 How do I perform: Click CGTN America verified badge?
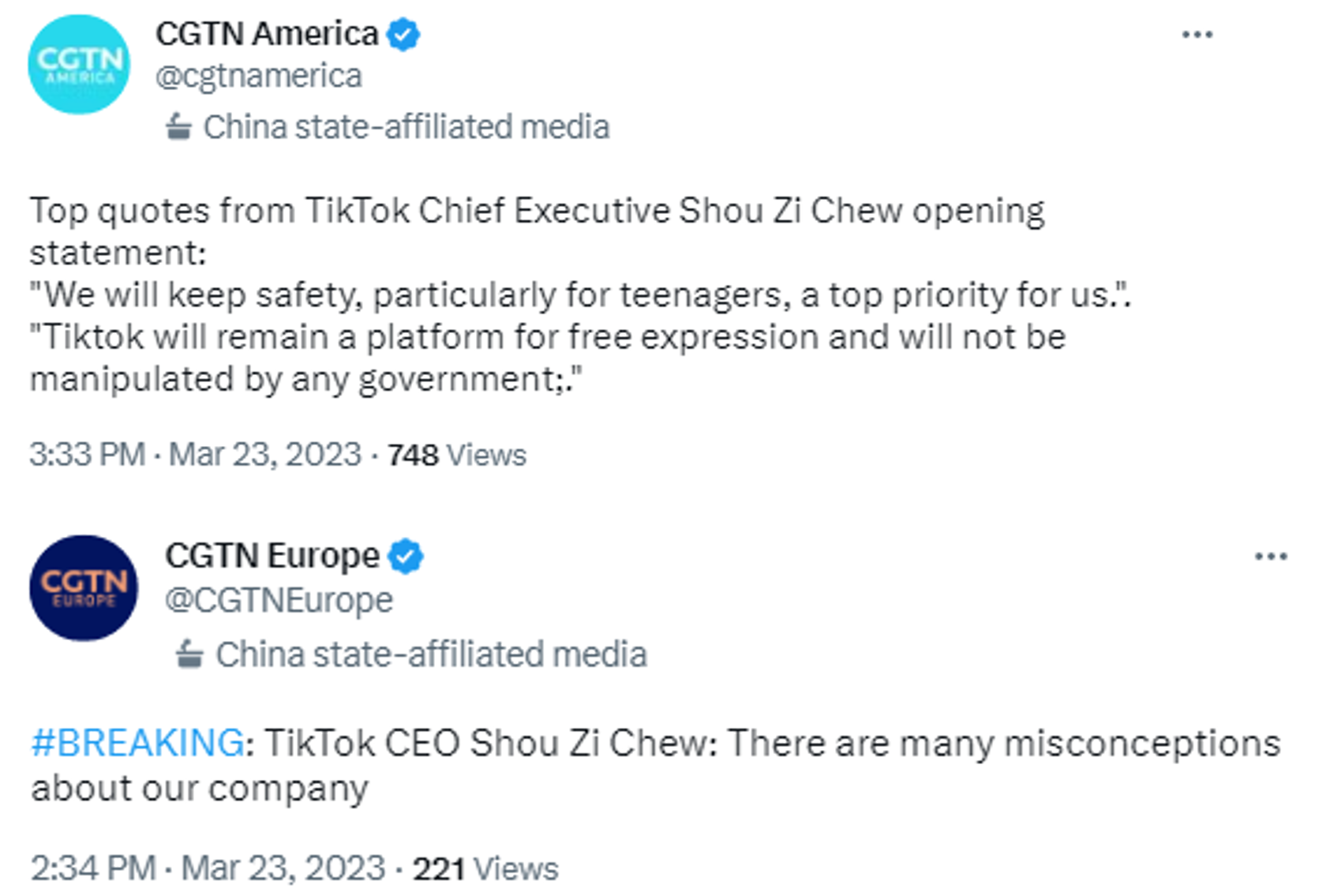(403, 35)
